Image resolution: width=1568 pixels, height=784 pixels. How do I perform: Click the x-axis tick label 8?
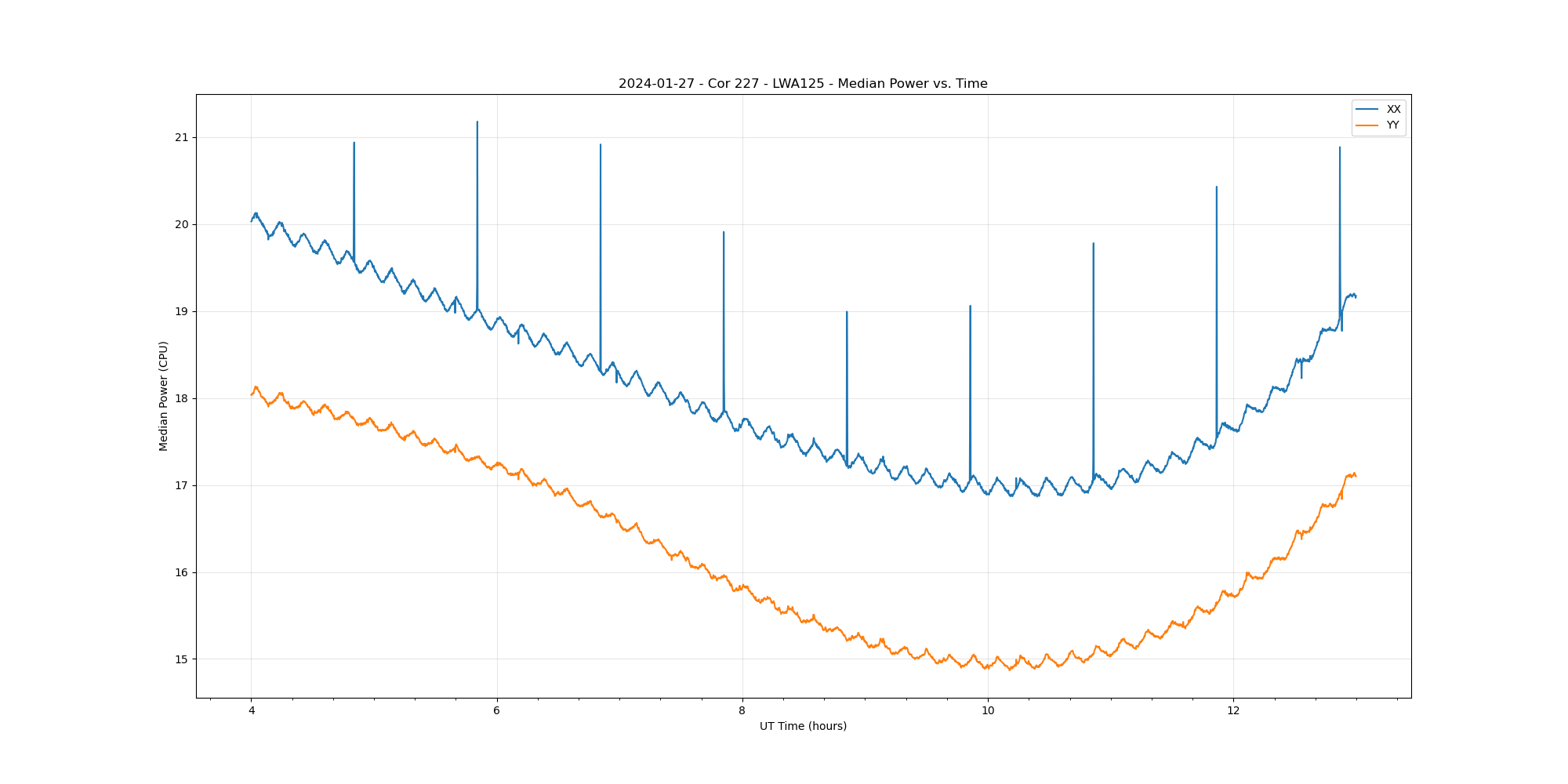(742, 711)
